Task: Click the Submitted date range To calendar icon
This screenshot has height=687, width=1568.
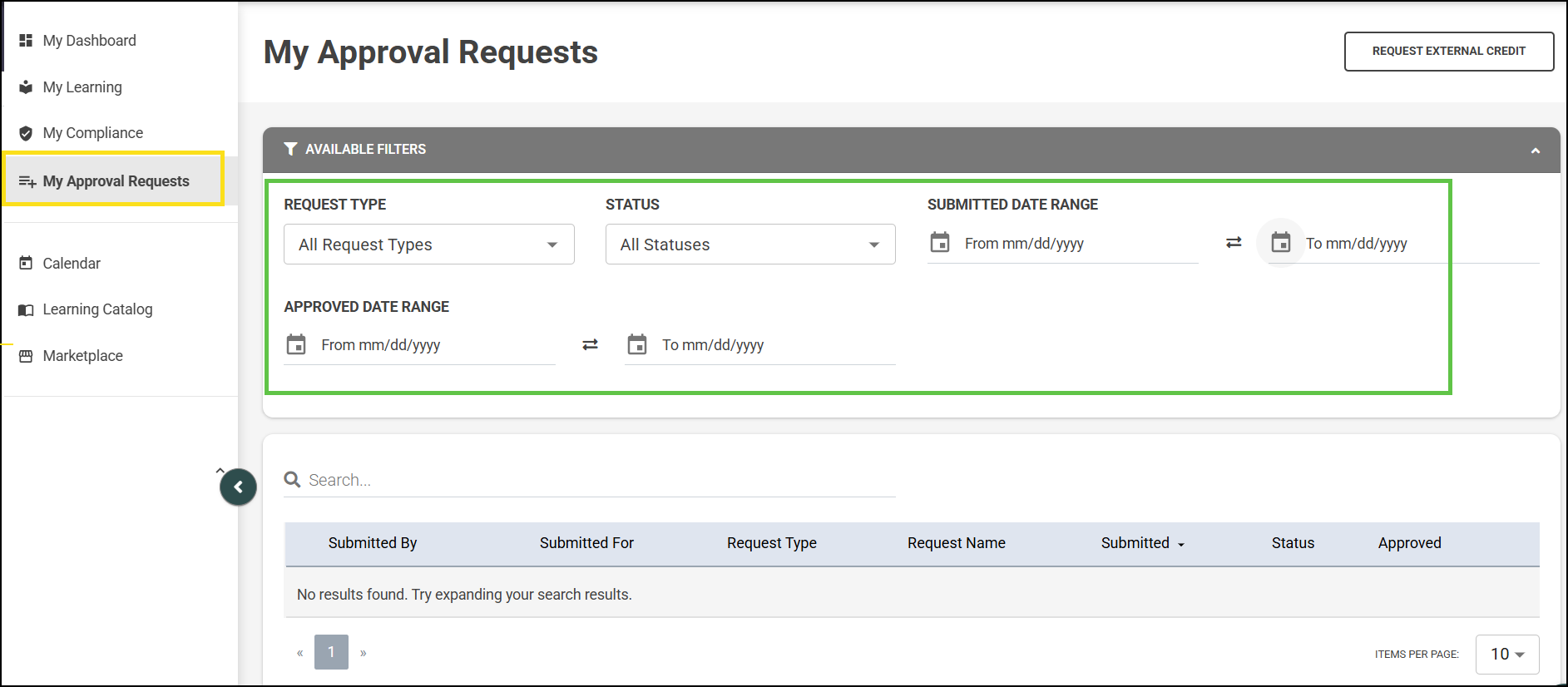Action: point(1281,243)
